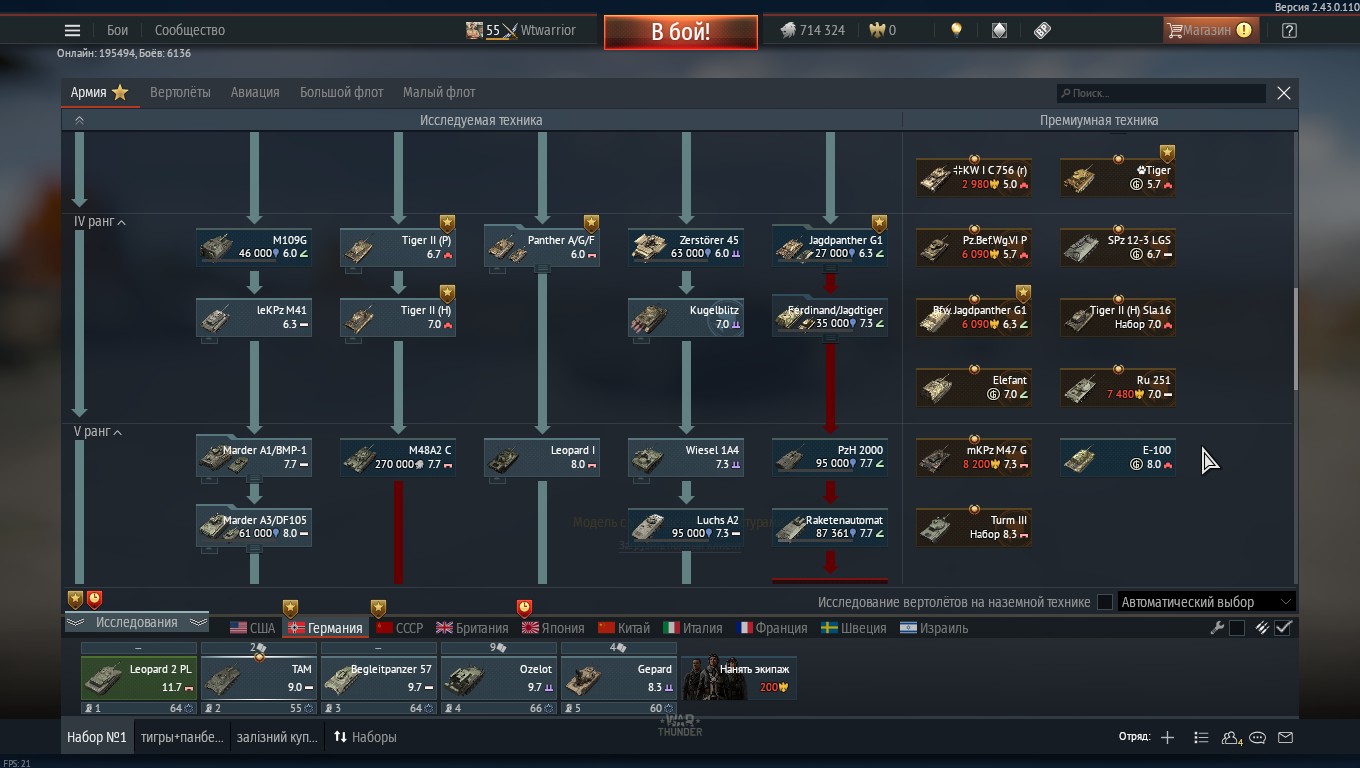Switch to the Вертолёты tab
This screenshot has width=1360, height=768.
click(x=180, y=92)
